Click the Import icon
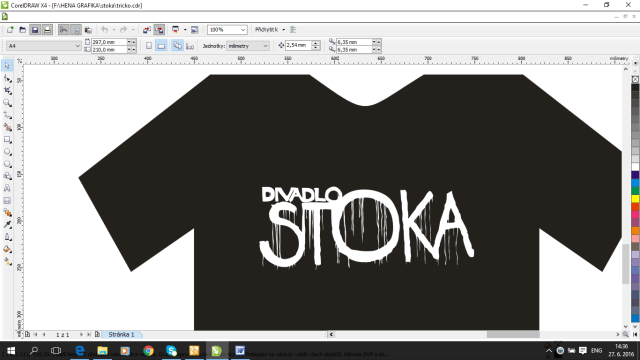Image resolution: width=640 pixels, height=360 pixels. 147,30
